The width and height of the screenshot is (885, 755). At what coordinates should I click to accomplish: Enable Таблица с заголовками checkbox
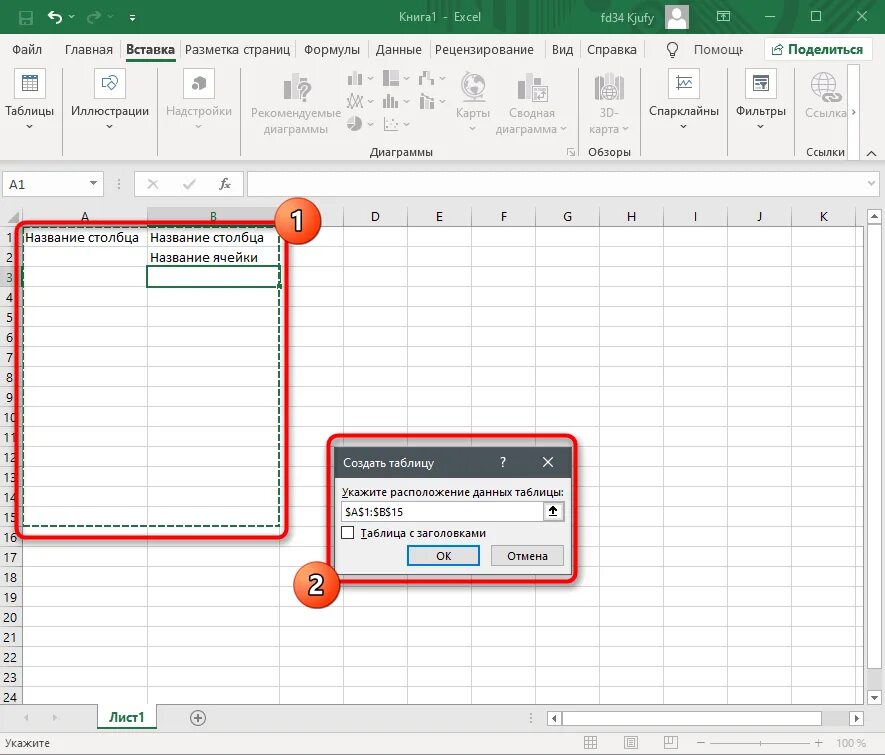pyautogui.click(x=348, y=533)
